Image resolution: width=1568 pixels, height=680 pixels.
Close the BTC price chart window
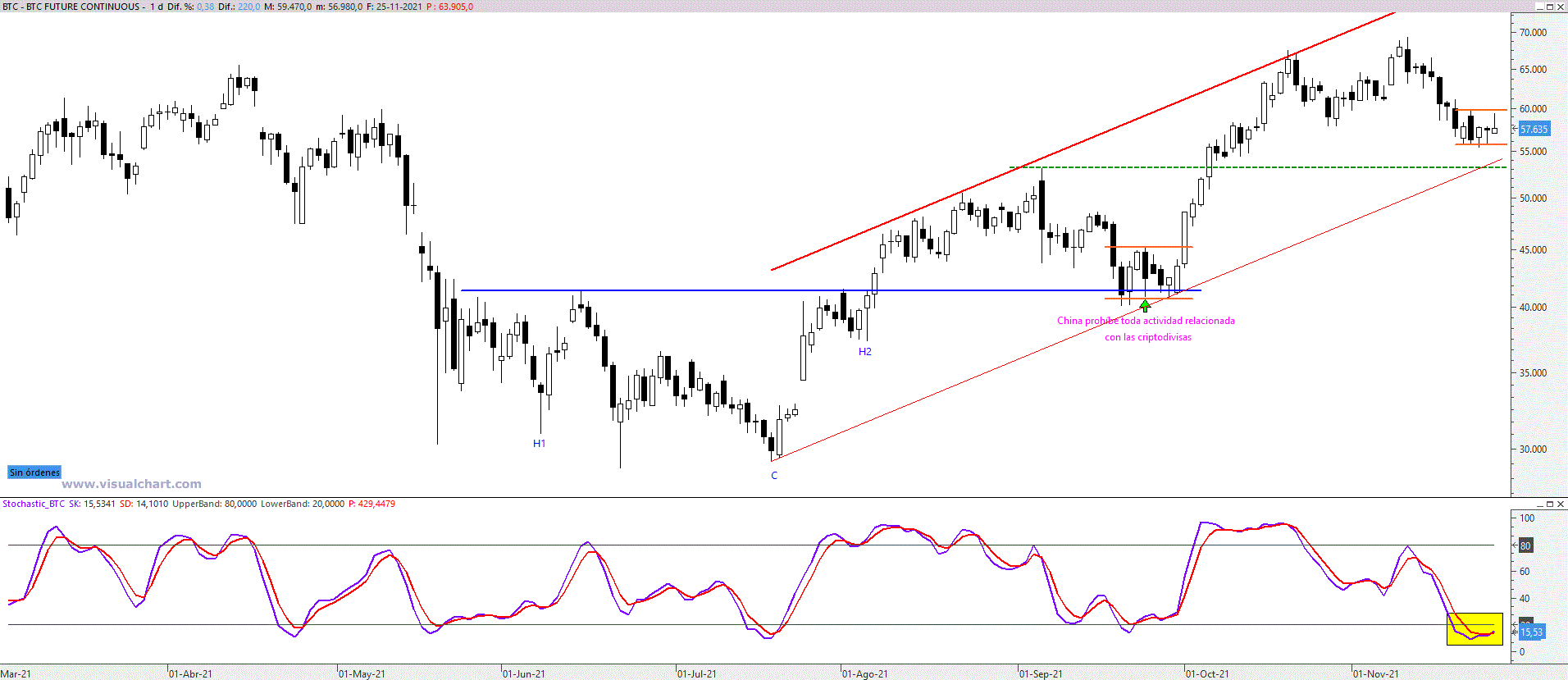click(1561, 7)
